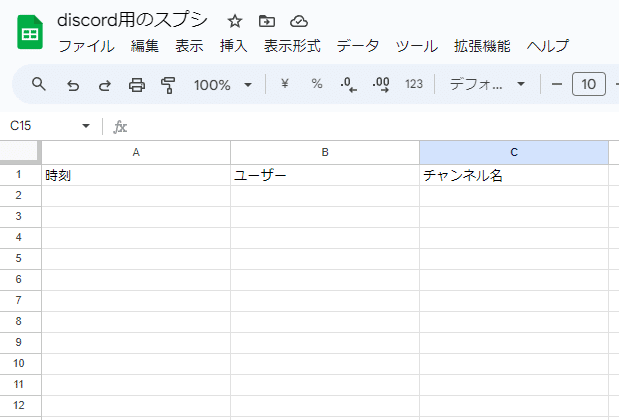Open the search menus magnifier icon
The image size is (619, 420).
click(39, 84)
